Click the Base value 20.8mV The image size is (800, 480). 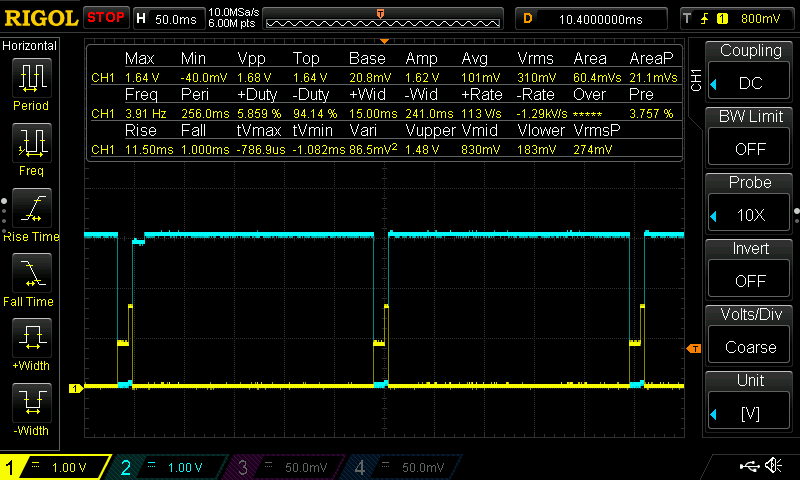click(370, 78)
